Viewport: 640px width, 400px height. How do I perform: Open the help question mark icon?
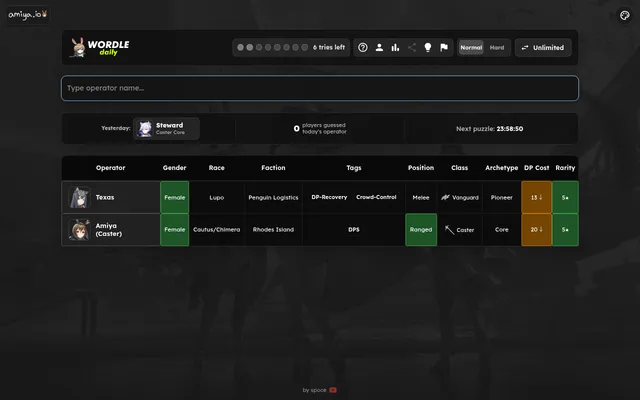coord(362,47)
